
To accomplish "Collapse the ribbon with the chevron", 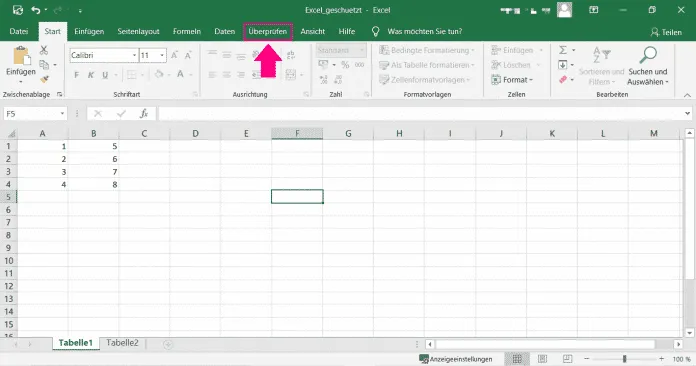I will (687, 95).
